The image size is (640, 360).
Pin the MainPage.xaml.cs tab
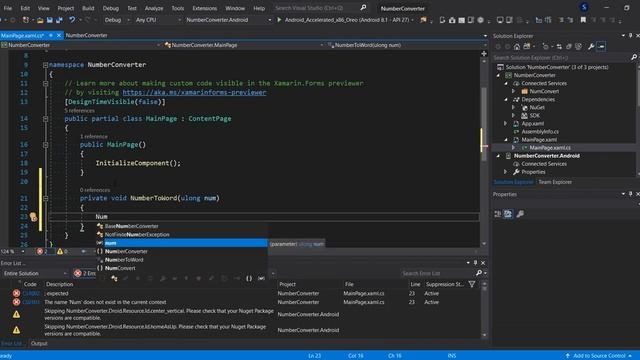pyautogui.click(x=51, y=36)
